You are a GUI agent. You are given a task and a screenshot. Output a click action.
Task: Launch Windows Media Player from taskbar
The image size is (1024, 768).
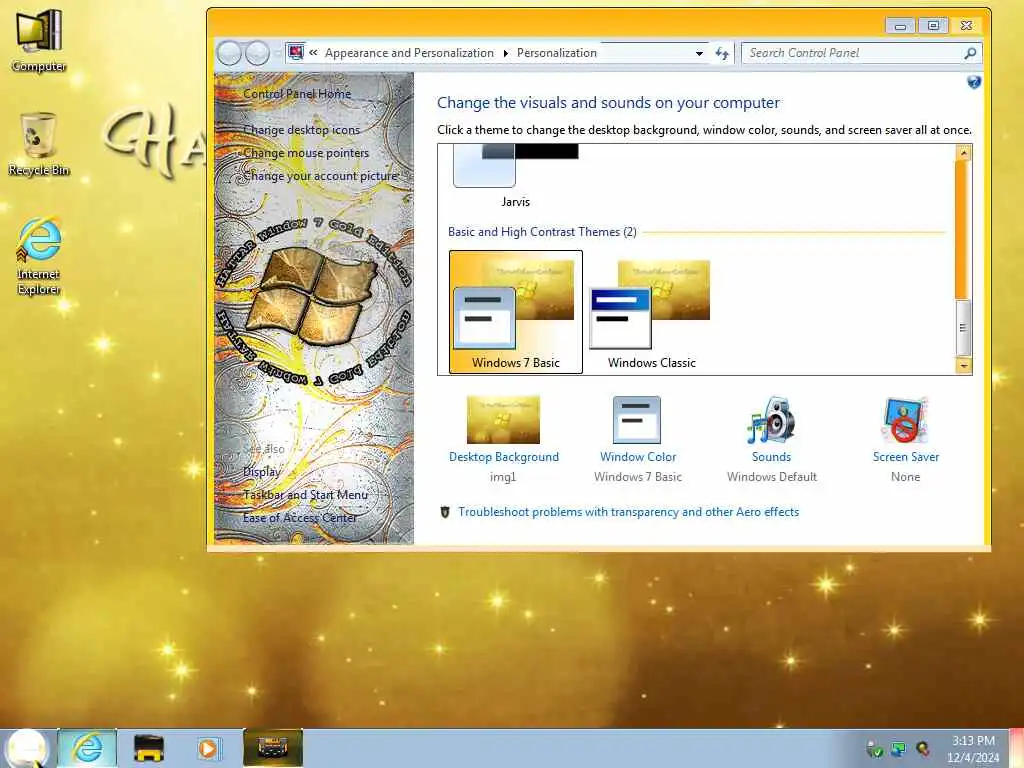pyautogui.click(x=208, y=748)
